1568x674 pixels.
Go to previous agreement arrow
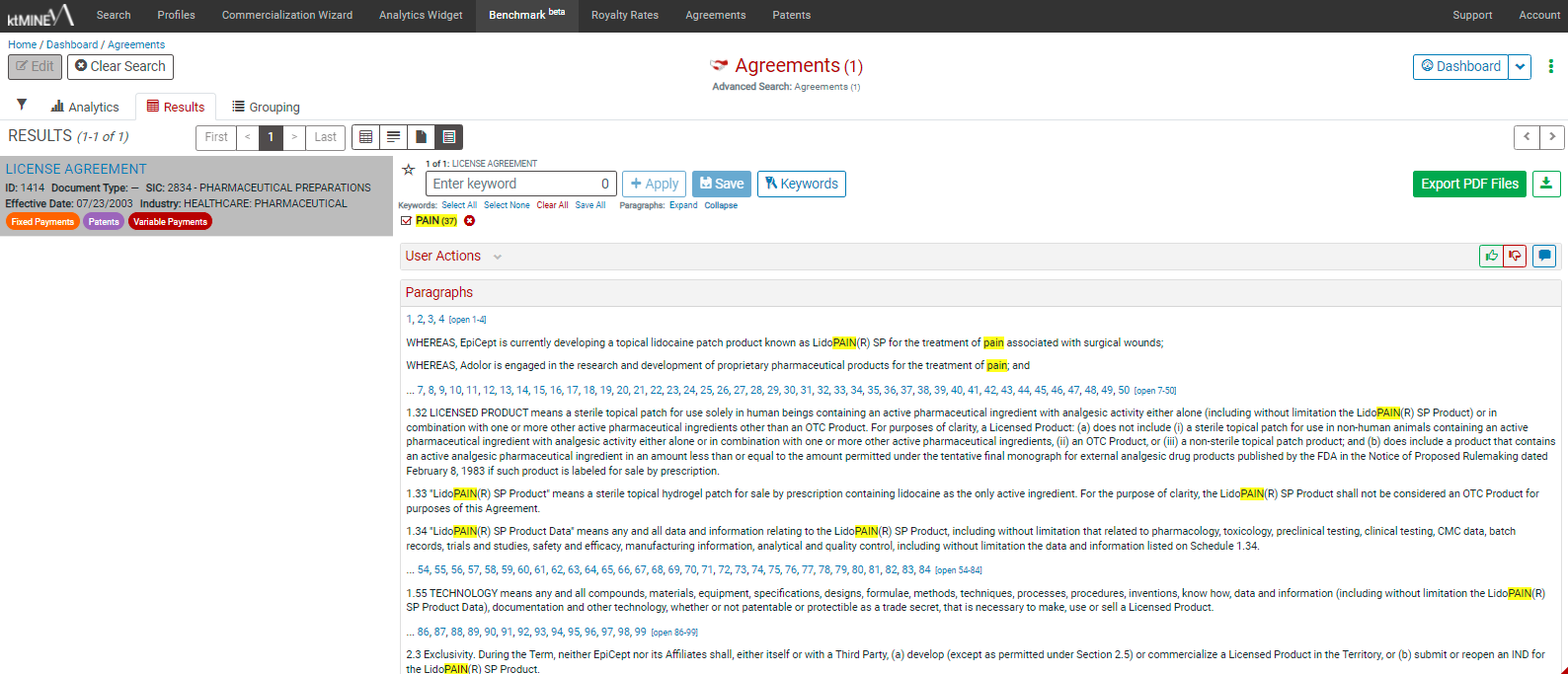click(x=1527, y=137)
